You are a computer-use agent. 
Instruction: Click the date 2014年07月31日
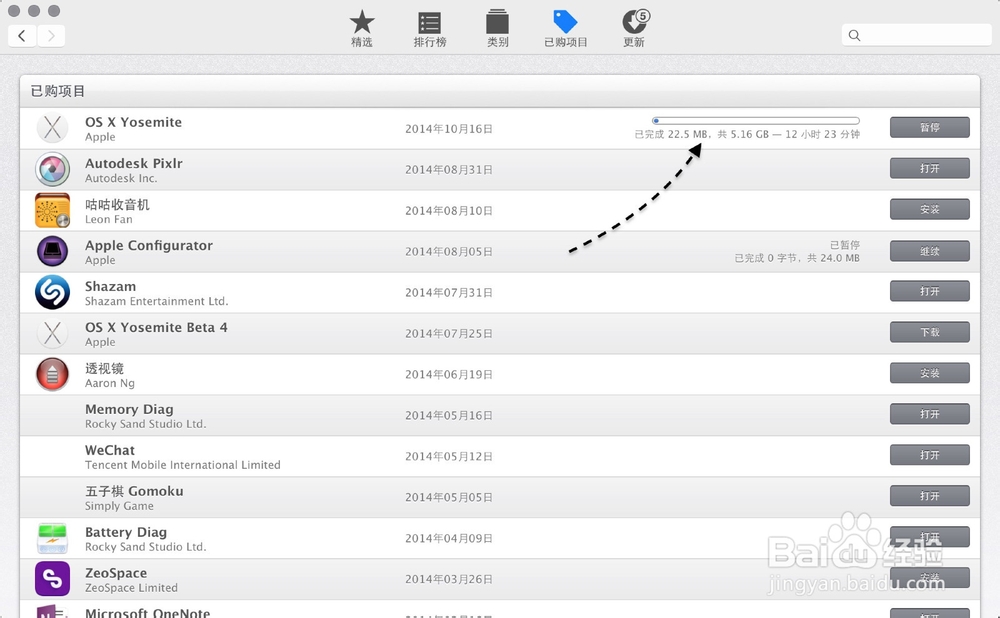pyautogui.click(x=449, y=293)
